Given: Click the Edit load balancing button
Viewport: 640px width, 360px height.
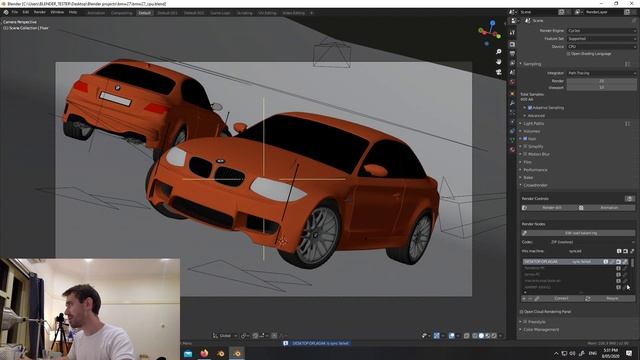Looking at the screenshot, I should point(578,233).
